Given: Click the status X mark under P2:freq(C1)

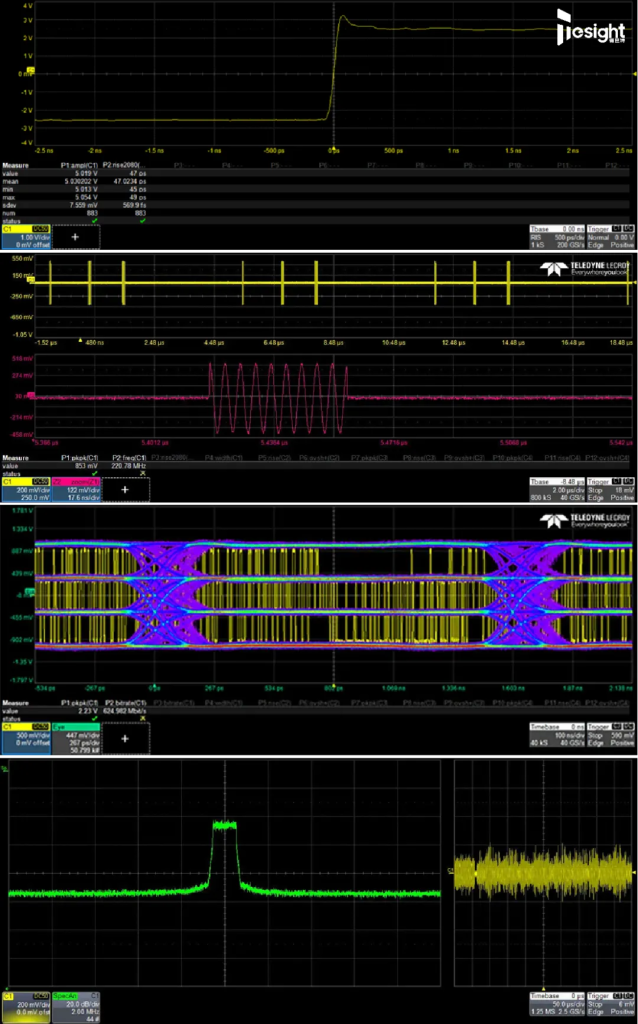Looking at the screenshot, I should pos(142,472).
